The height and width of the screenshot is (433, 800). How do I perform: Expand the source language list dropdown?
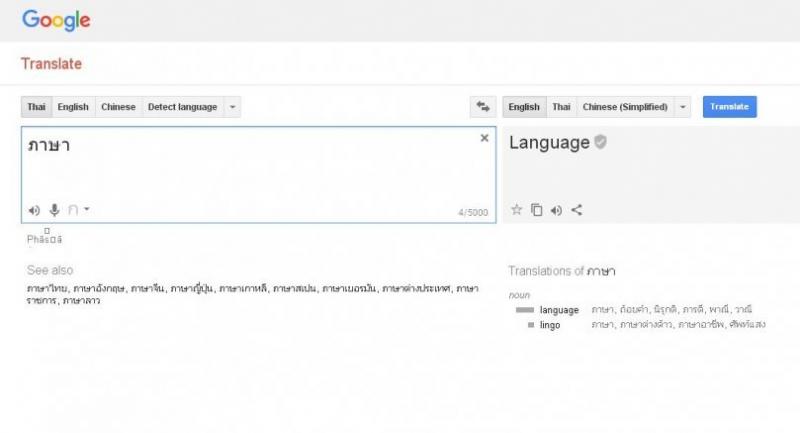point(232,107)
